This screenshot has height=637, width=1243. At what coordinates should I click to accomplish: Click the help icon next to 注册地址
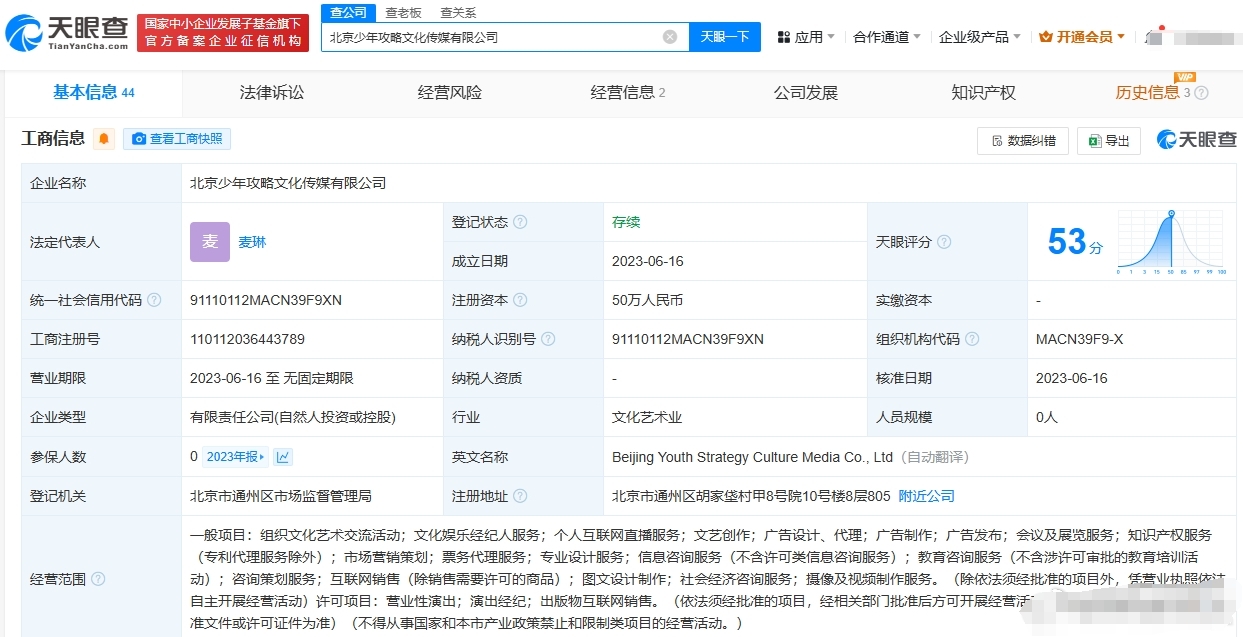pyautogui.click(x=520, y=496)
